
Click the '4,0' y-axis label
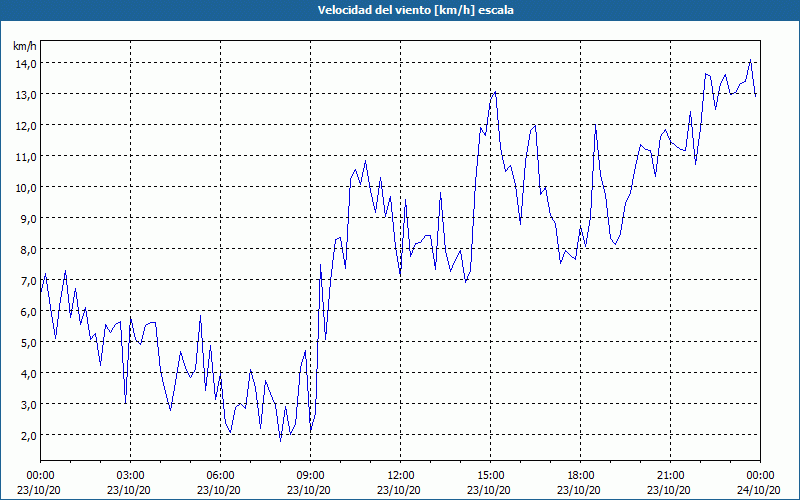pyautogui.click(x=28, y=374)
